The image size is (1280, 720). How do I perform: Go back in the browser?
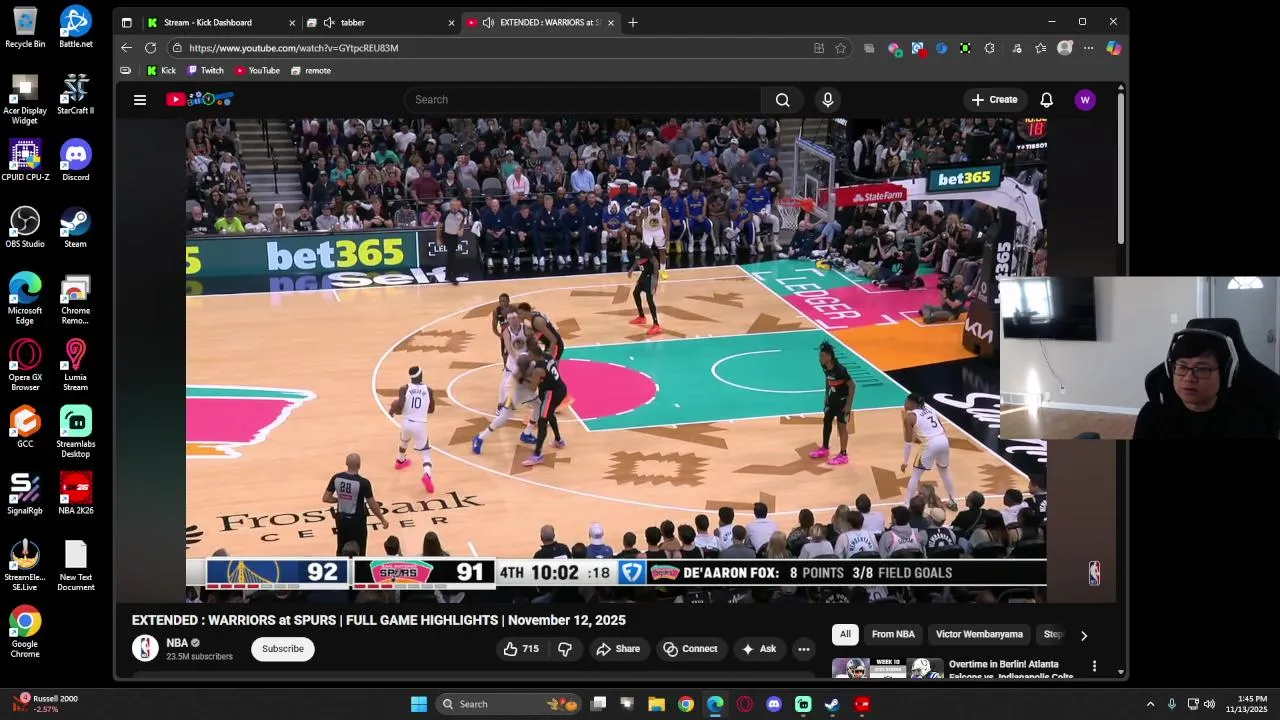126,48
